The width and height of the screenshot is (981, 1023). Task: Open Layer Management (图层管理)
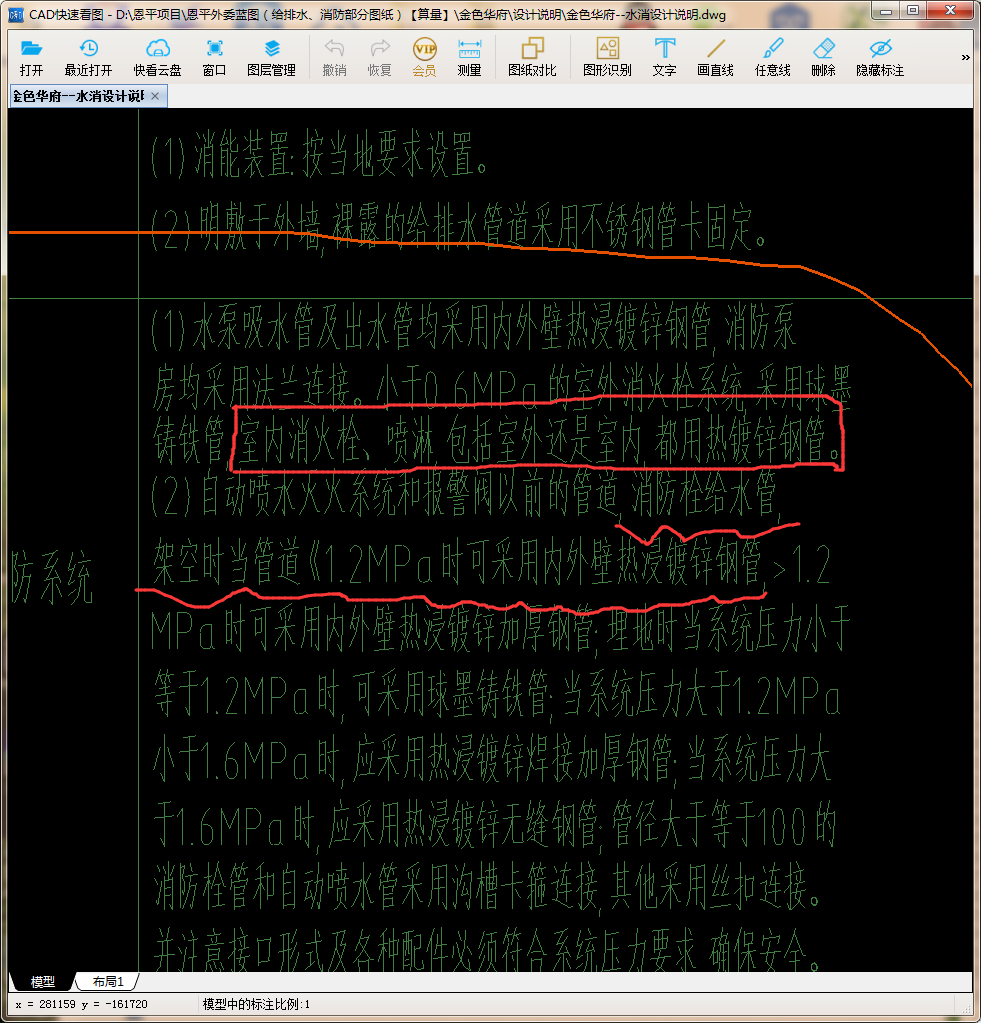click(x=271, y=57)
